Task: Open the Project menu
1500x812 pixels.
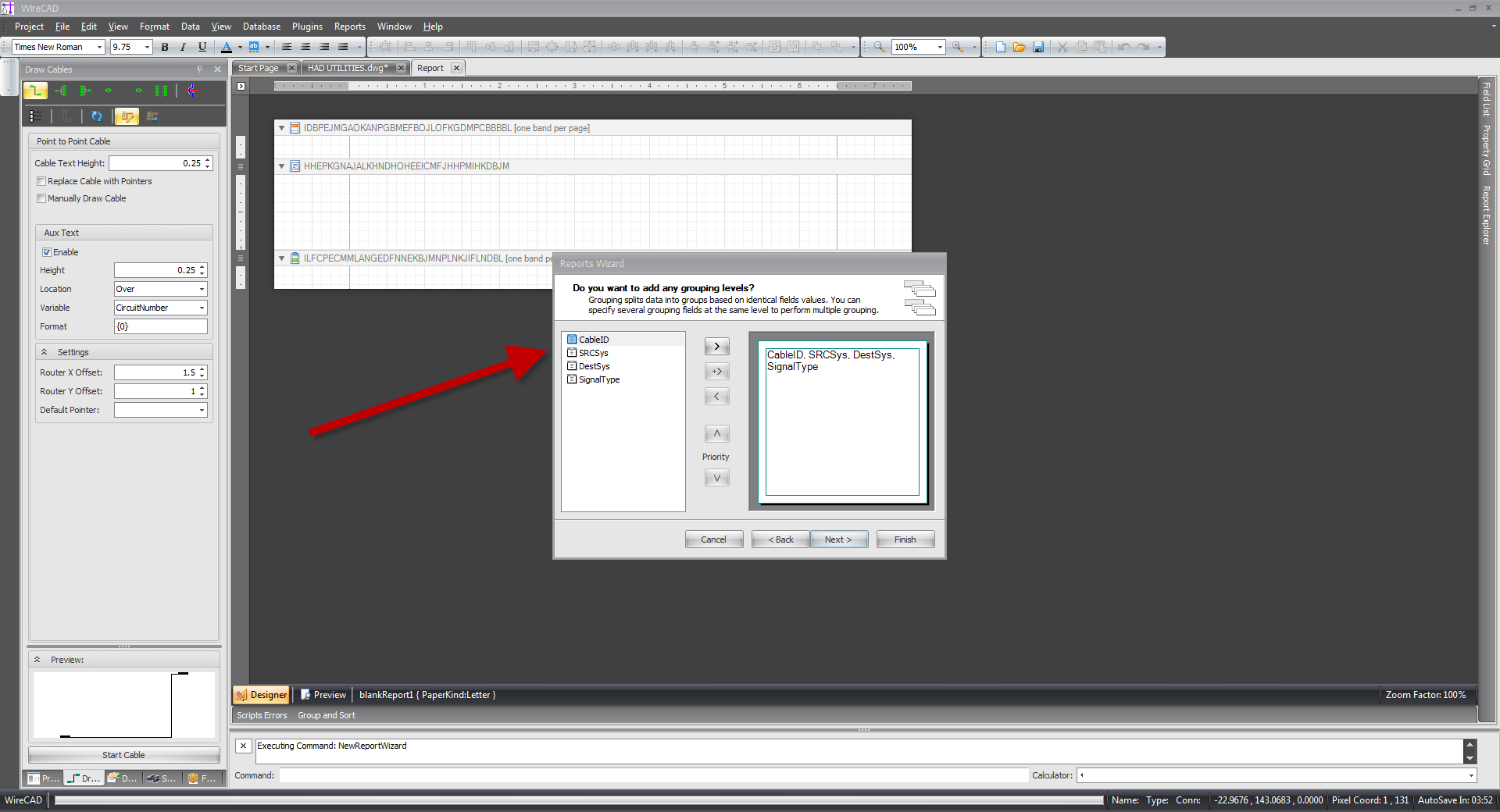Action: [x=29, y=27]
